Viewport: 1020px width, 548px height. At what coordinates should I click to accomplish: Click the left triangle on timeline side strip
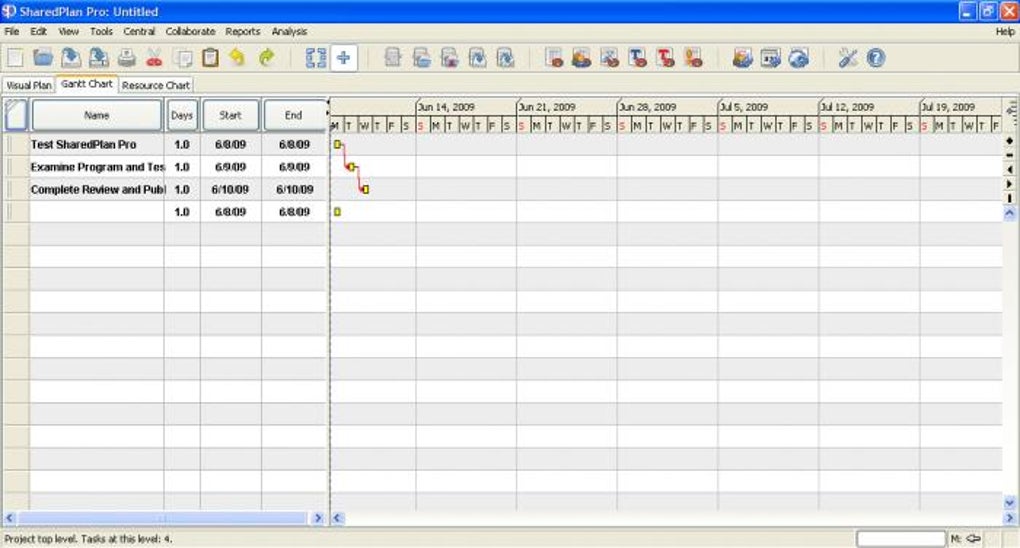1010,169
